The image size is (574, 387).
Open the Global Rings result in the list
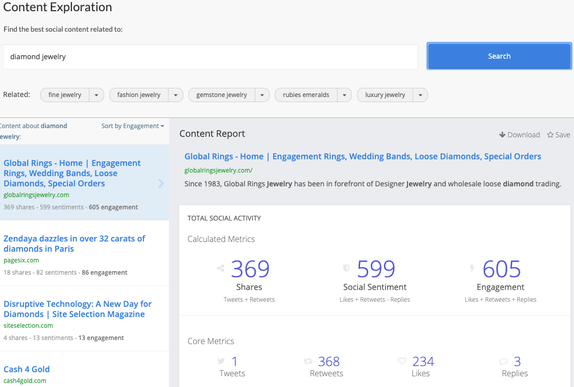[72, 173]
